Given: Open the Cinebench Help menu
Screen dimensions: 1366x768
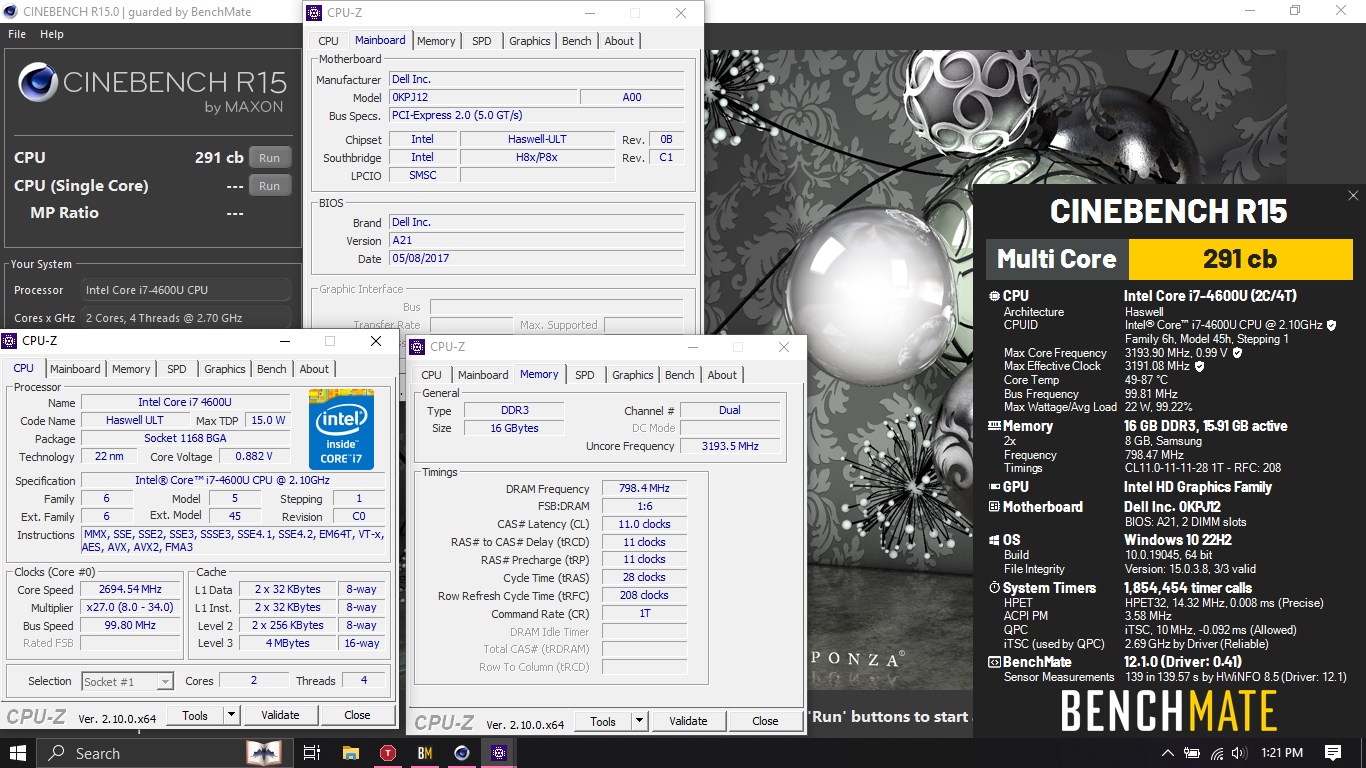Looking at the screenshot, I should pyautogui.click(x=52, y=34).
